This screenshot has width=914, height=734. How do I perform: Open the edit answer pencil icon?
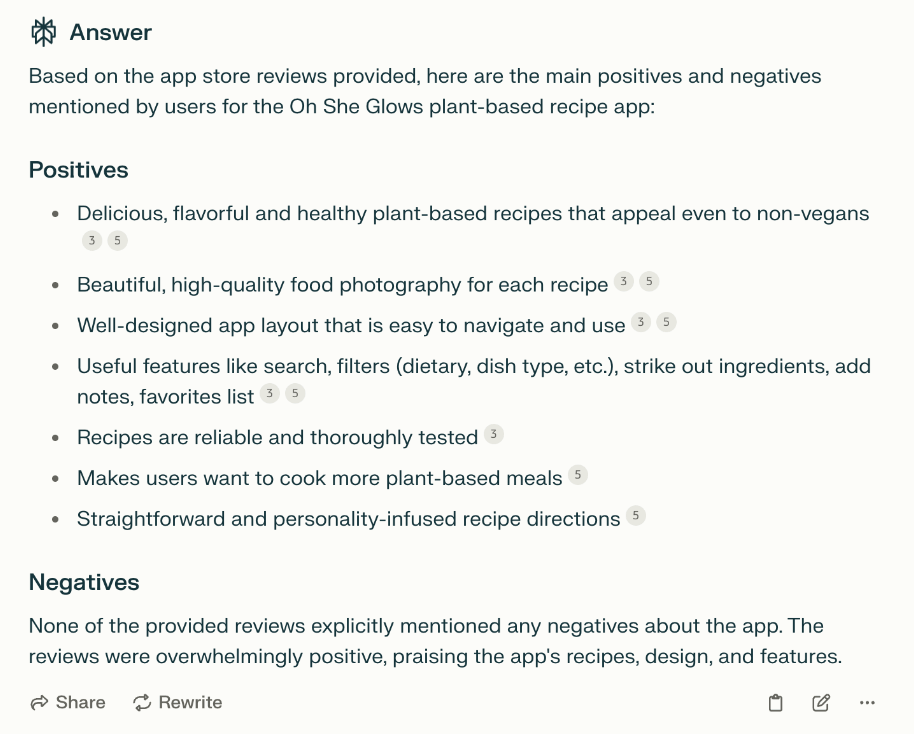pyautogui.click(x=819, y=703)
